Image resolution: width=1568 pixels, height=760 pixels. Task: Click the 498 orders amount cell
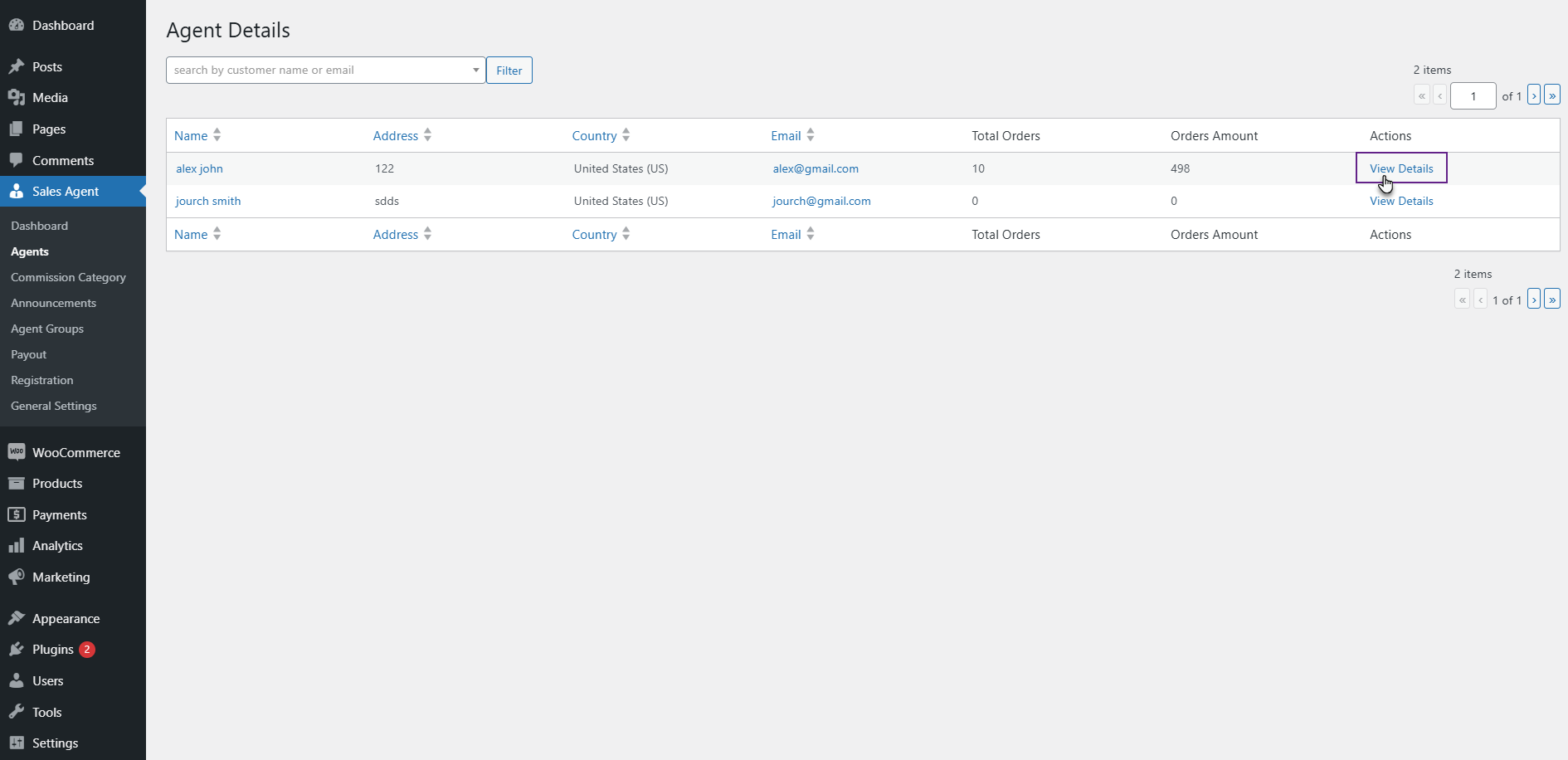[x=1180, y=168]
